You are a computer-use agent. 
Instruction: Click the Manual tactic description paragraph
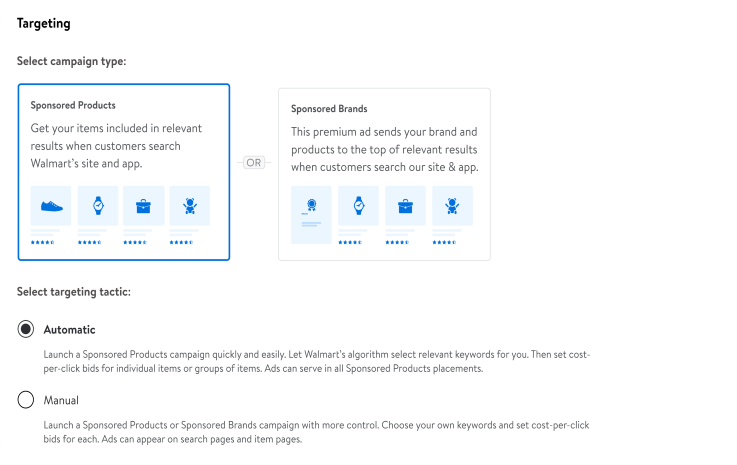[316, 432]
